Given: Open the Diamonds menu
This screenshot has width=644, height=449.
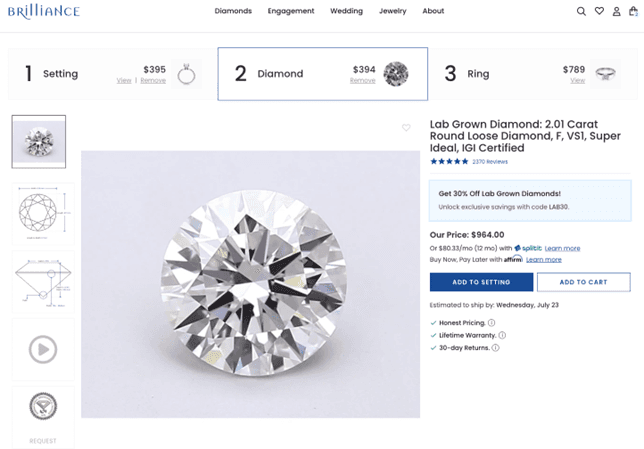Looking at the screenshot, I should click(233, 11).
